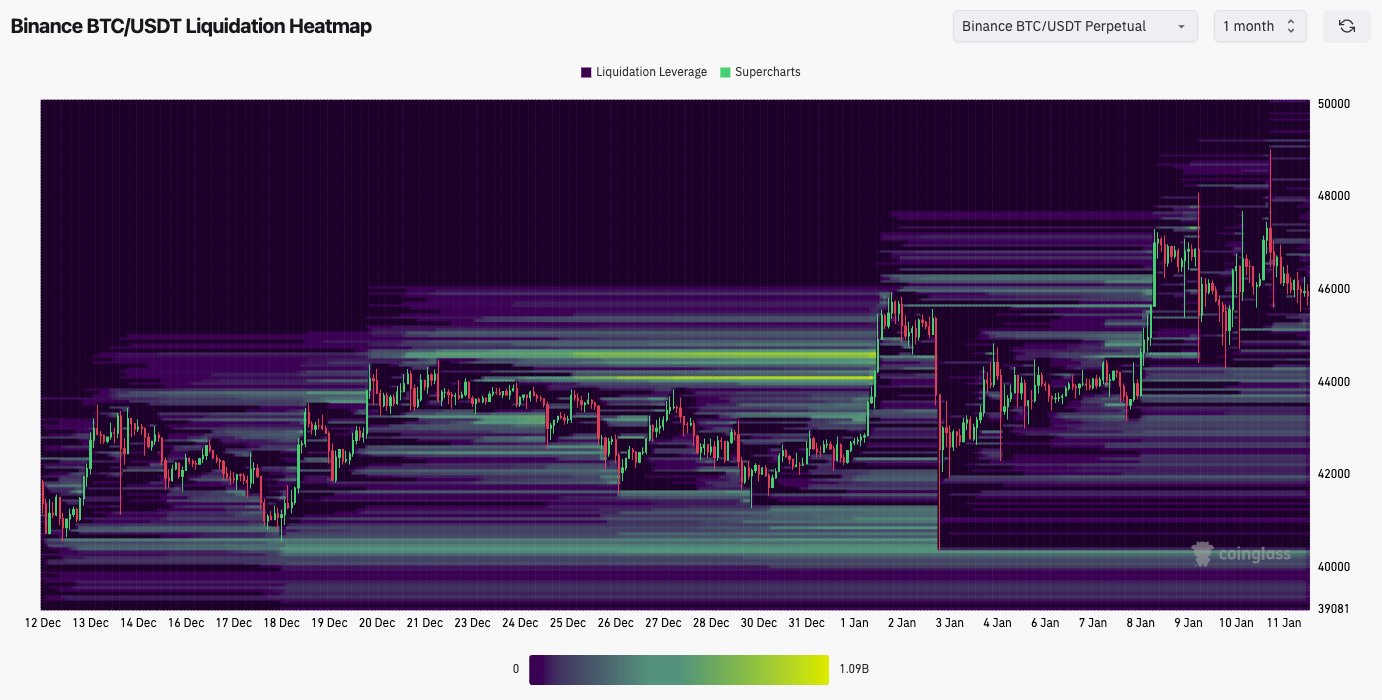Click the 17 Dec date label
The width and height of the screenshot is (1382, 700).
[233, 623]
